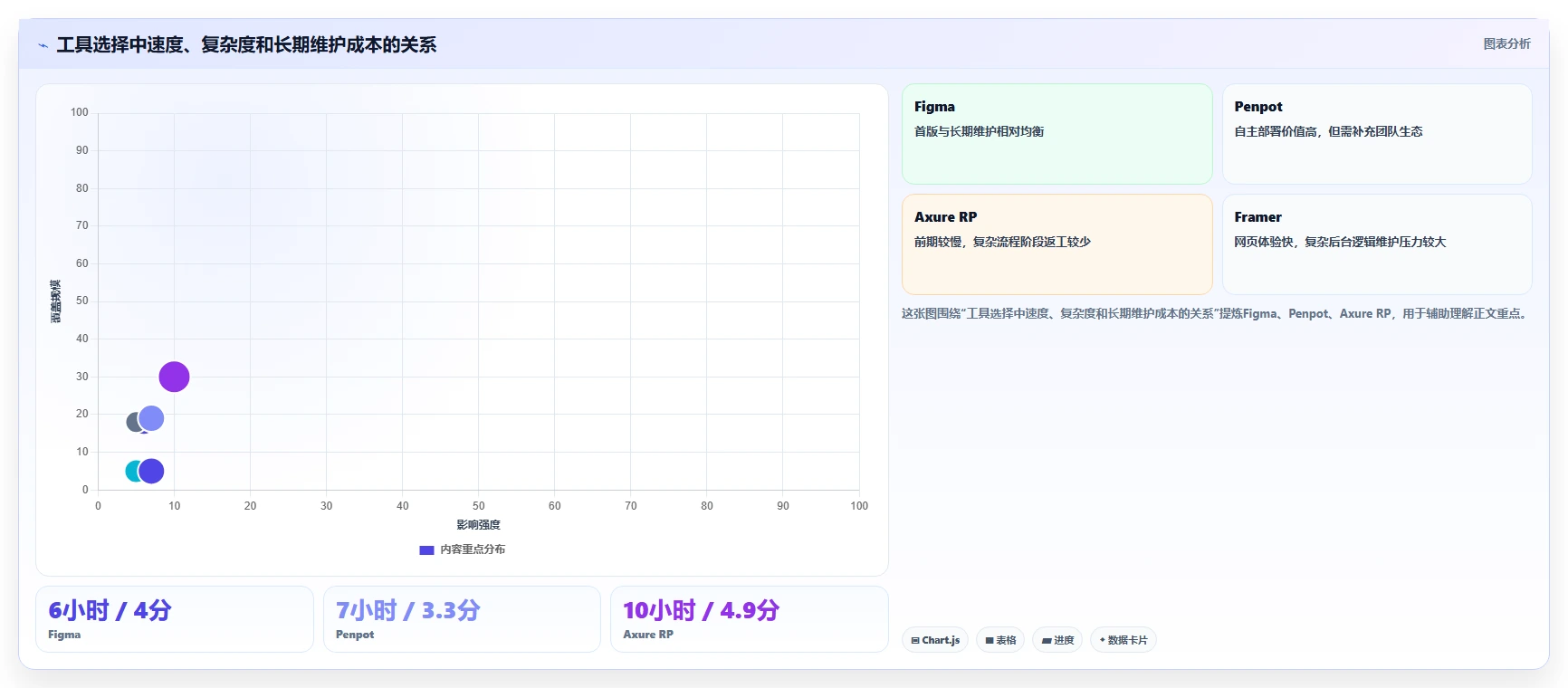Select the cyan bubble near the chart bottom
Viewport: 1568px width, 688px height.
point(131,471)
